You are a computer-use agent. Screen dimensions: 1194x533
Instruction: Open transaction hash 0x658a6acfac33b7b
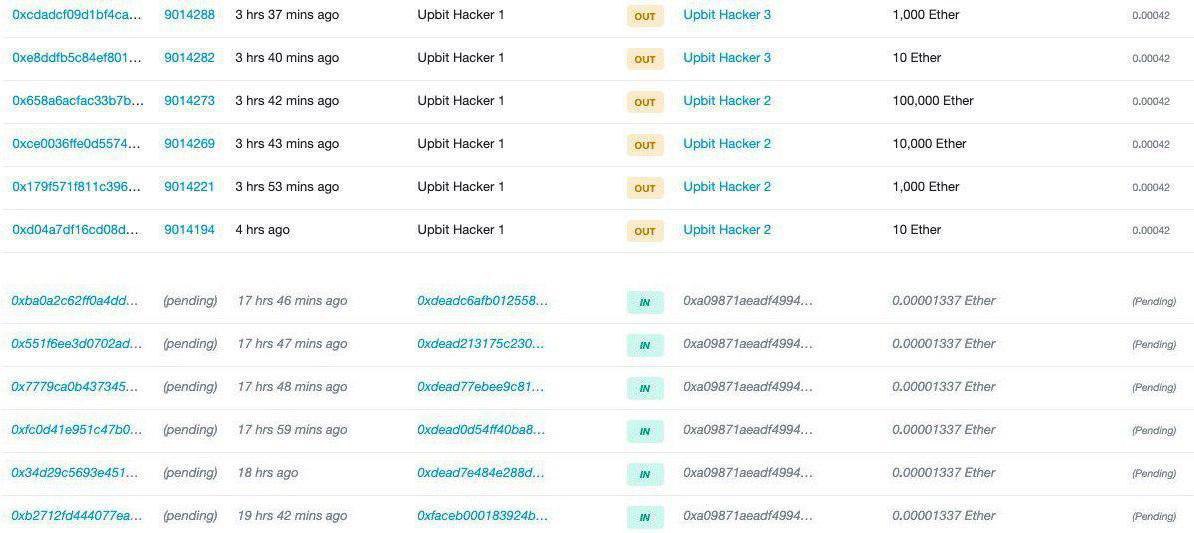point(77,101)
